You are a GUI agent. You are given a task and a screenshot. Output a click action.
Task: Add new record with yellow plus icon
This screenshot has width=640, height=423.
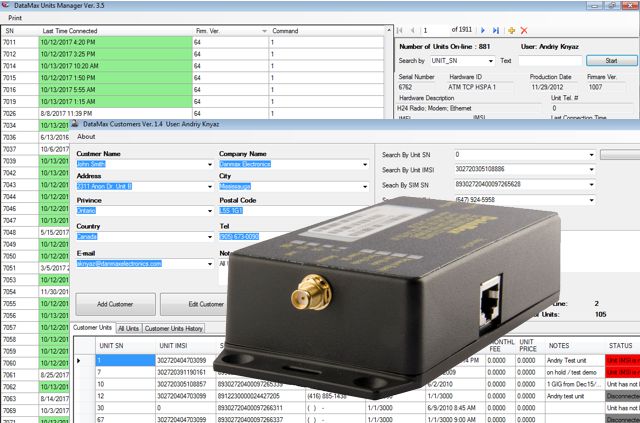[511, 30]
